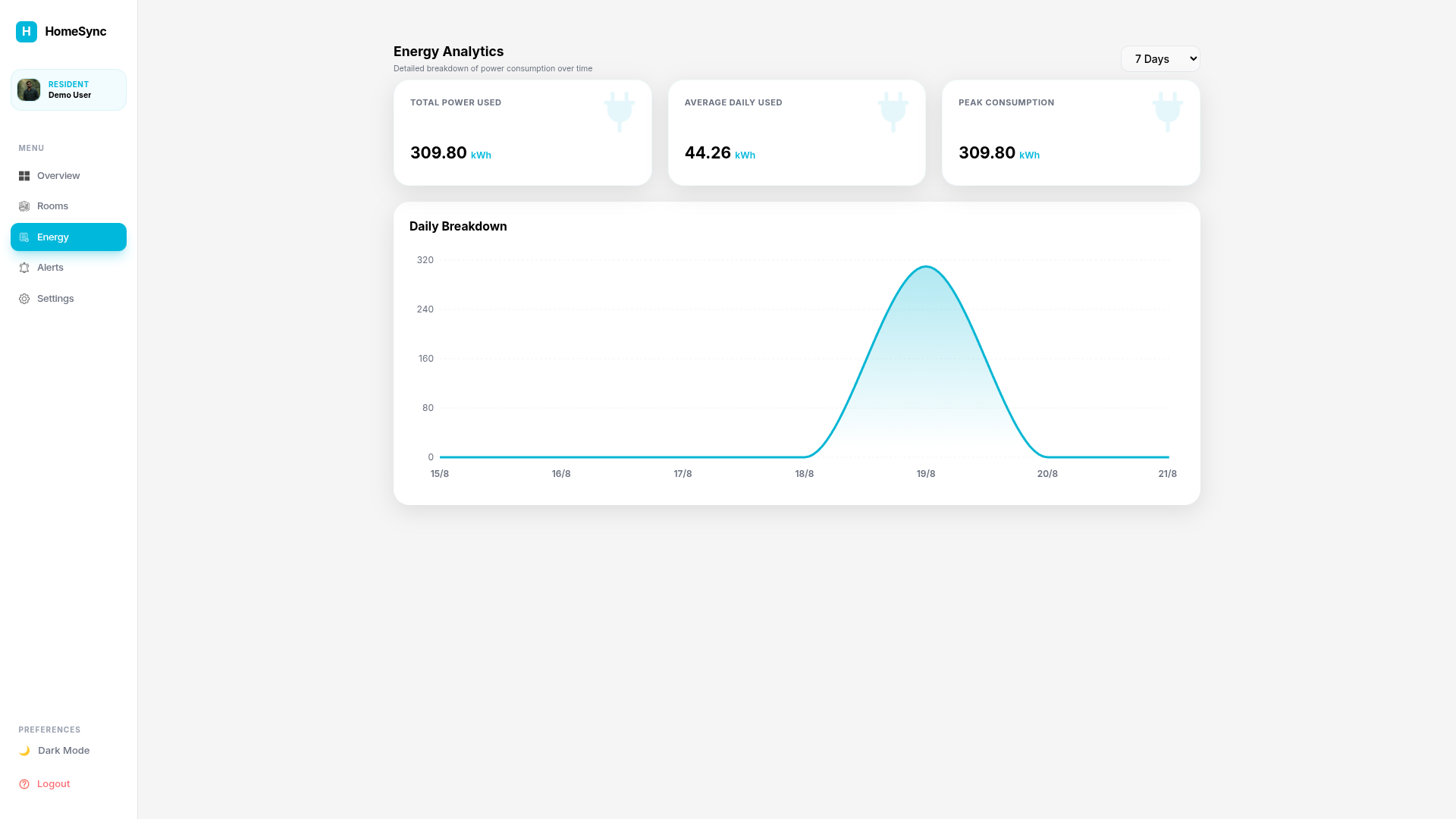
Task: Click the 15/8 axis label
Action: 440,474
